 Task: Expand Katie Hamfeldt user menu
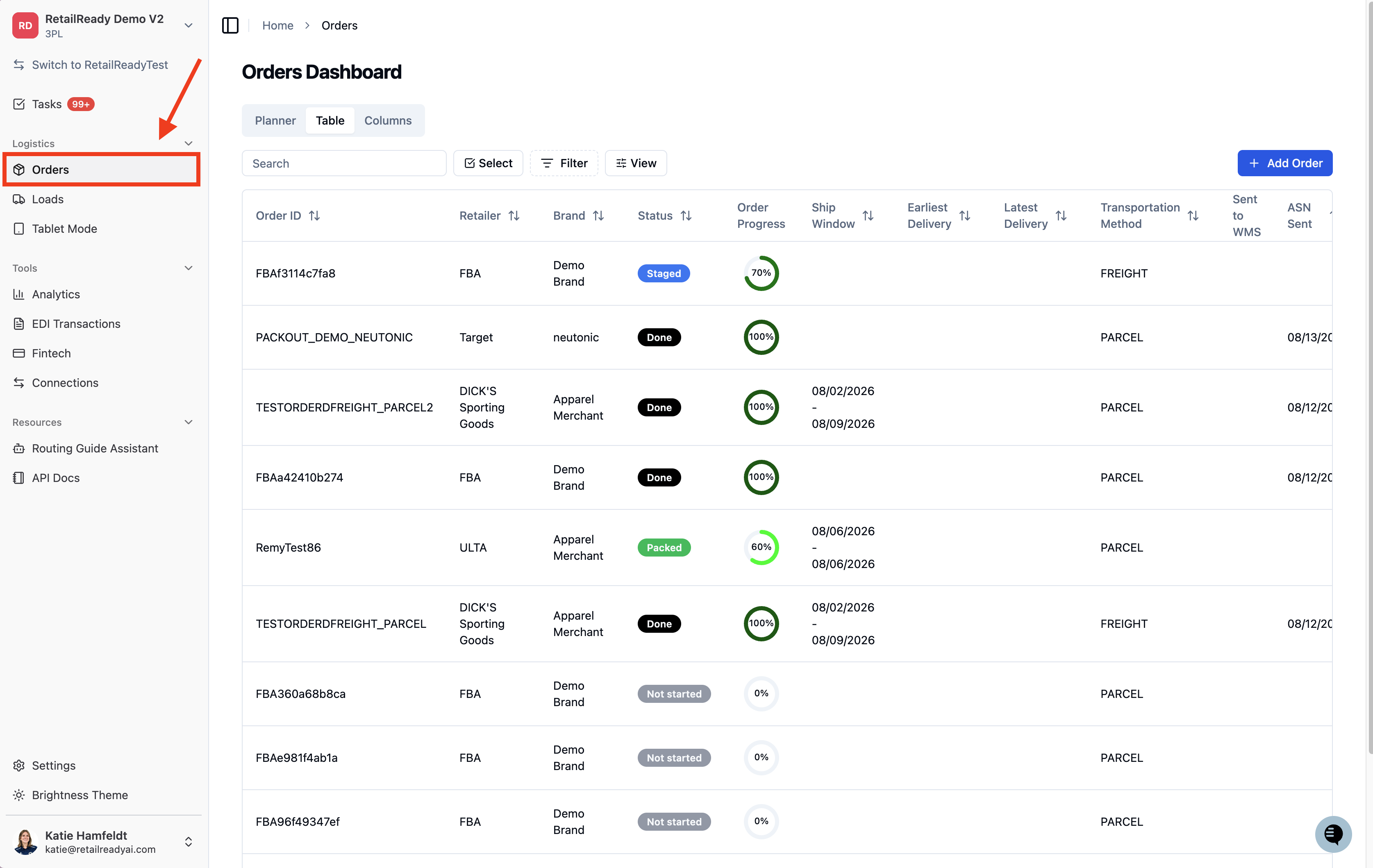tap(189, 842)
